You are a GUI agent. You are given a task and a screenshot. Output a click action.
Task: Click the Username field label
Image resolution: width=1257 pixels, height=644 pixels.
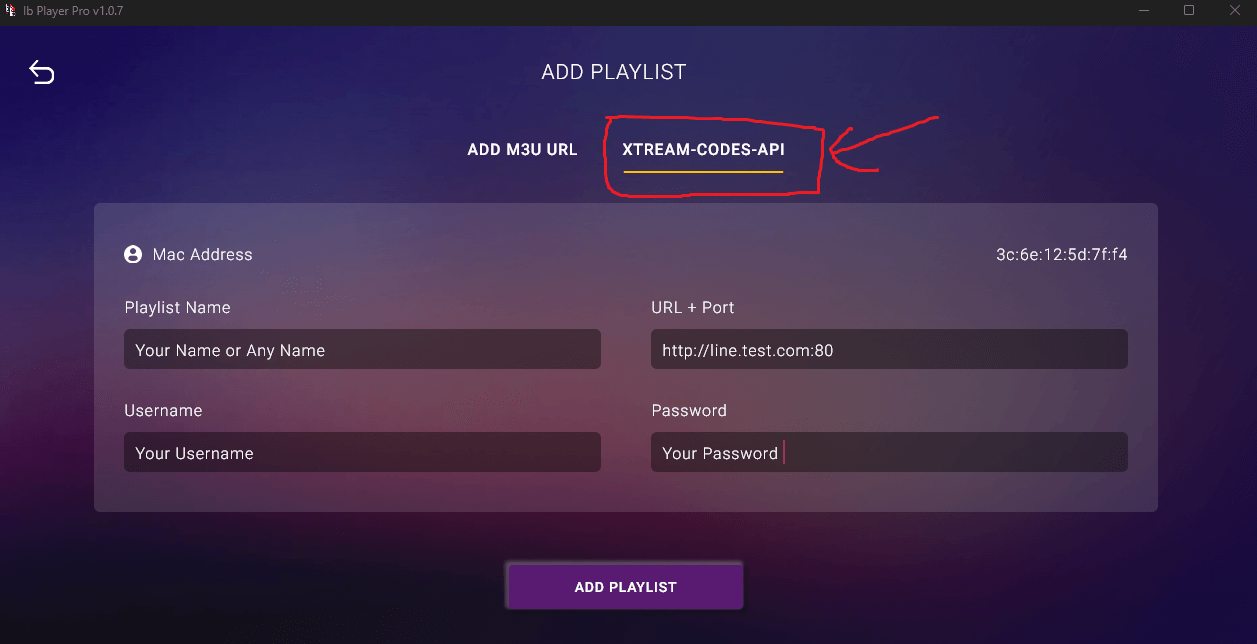point(163,411)
